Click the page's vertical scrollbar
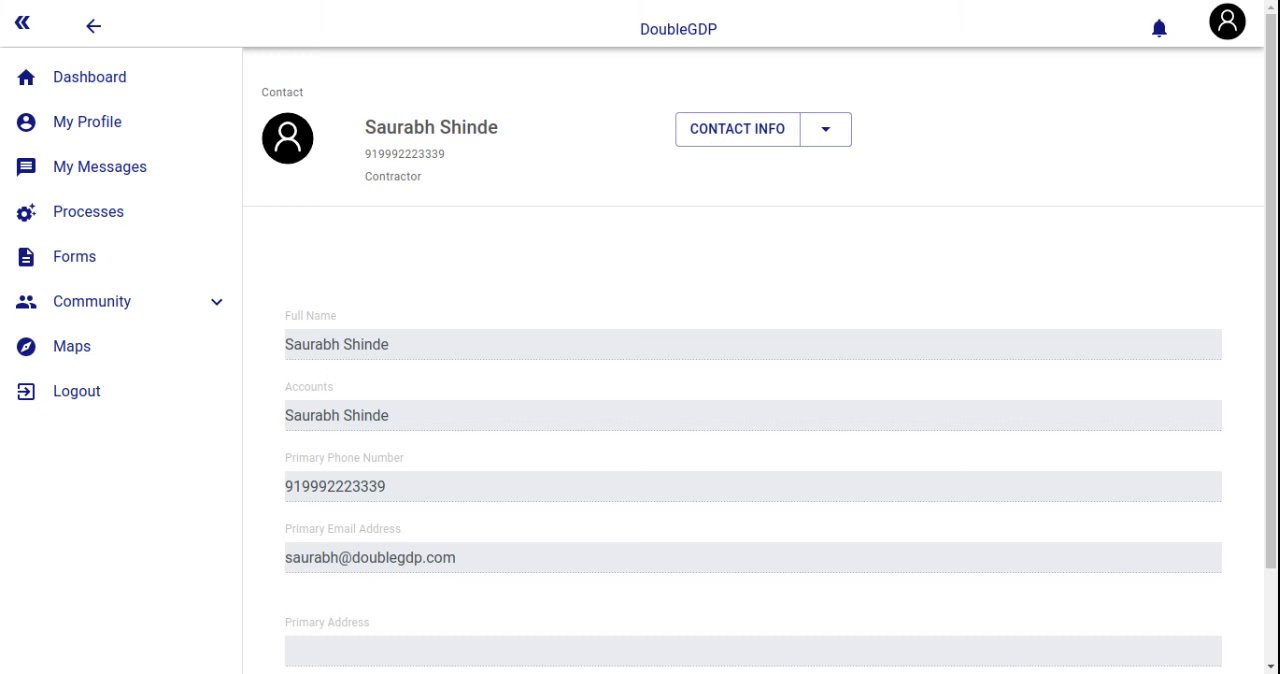Viewport: 1280px width, 674px height. coord(1271,300)
